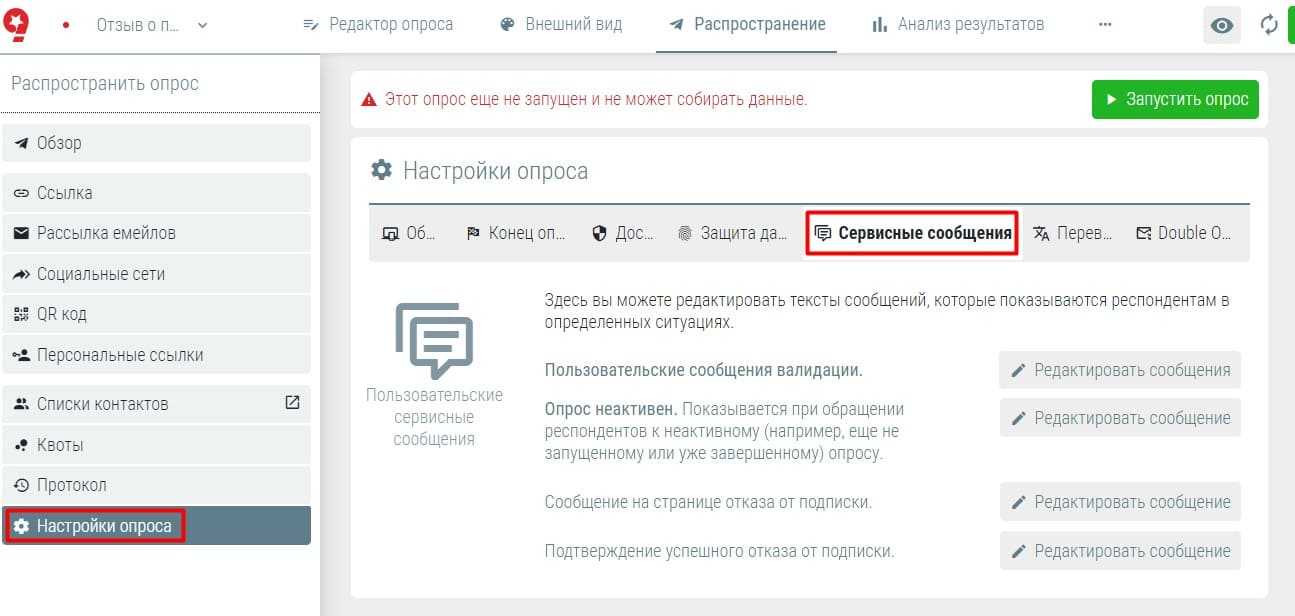Edit the Опрос неактивен message
The image size is (1295, 616).
coord(1120,418)
